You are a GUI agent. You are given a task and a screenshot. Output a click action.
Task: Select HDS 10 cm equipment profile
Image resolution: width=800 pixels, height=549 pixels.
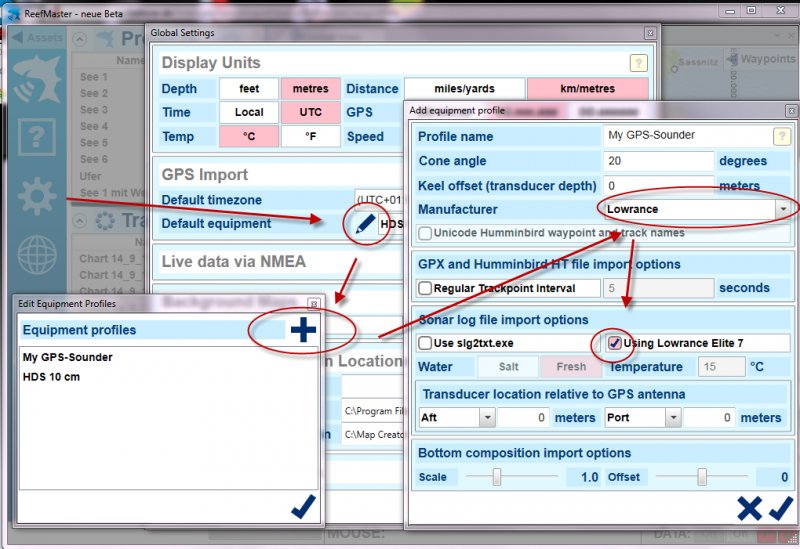[x=51, y=376]
